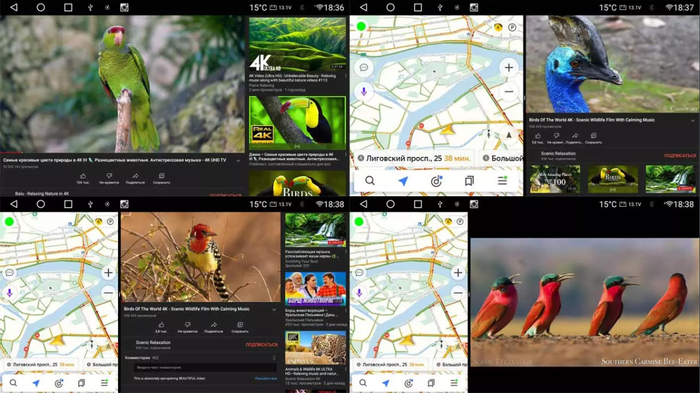Open the navigation arrow tab in top-right map
The width and height of the screenshot is (700, 393).
[403, 181]
